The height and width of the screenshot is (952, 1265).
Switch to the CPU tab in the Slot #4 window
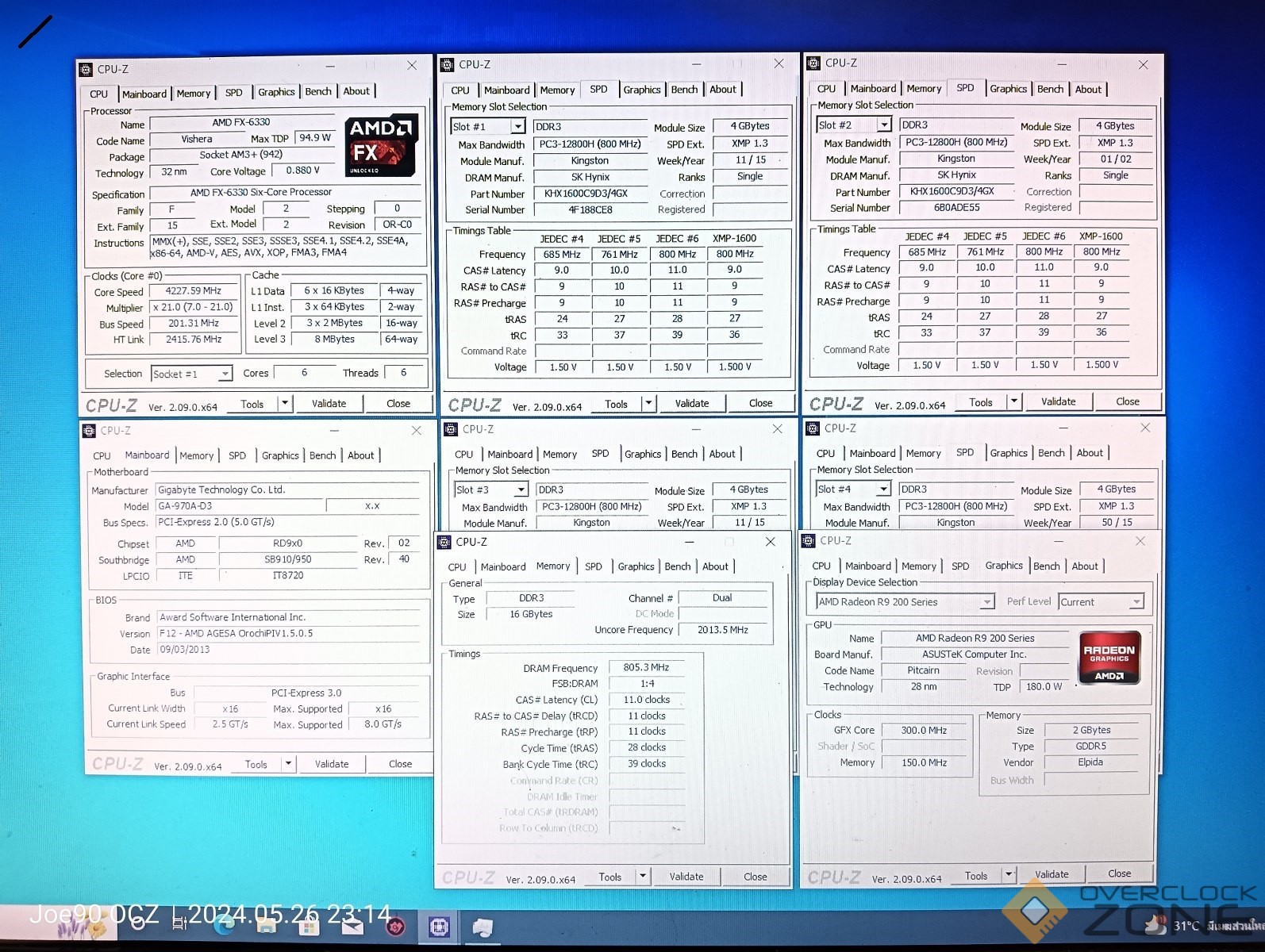[825, 454]
